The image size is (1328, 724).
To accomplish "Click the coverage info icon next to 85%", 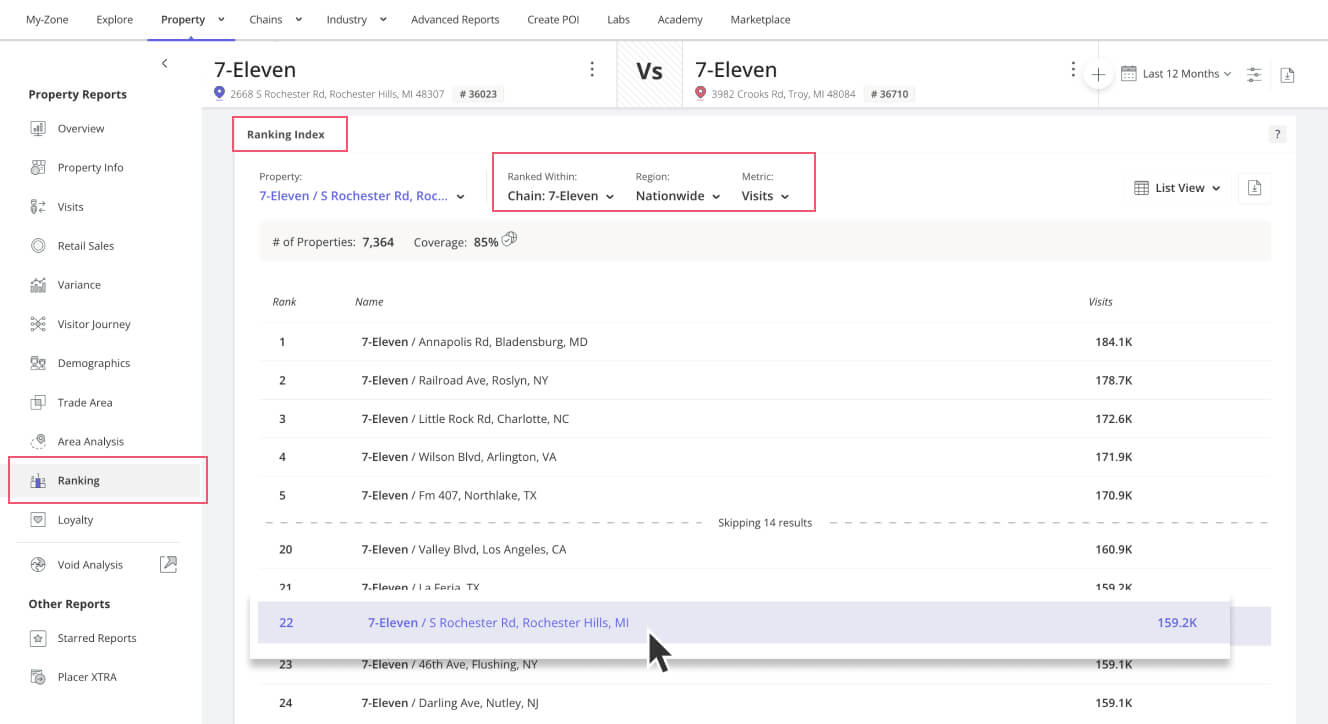I will click(x=509, y=239).
